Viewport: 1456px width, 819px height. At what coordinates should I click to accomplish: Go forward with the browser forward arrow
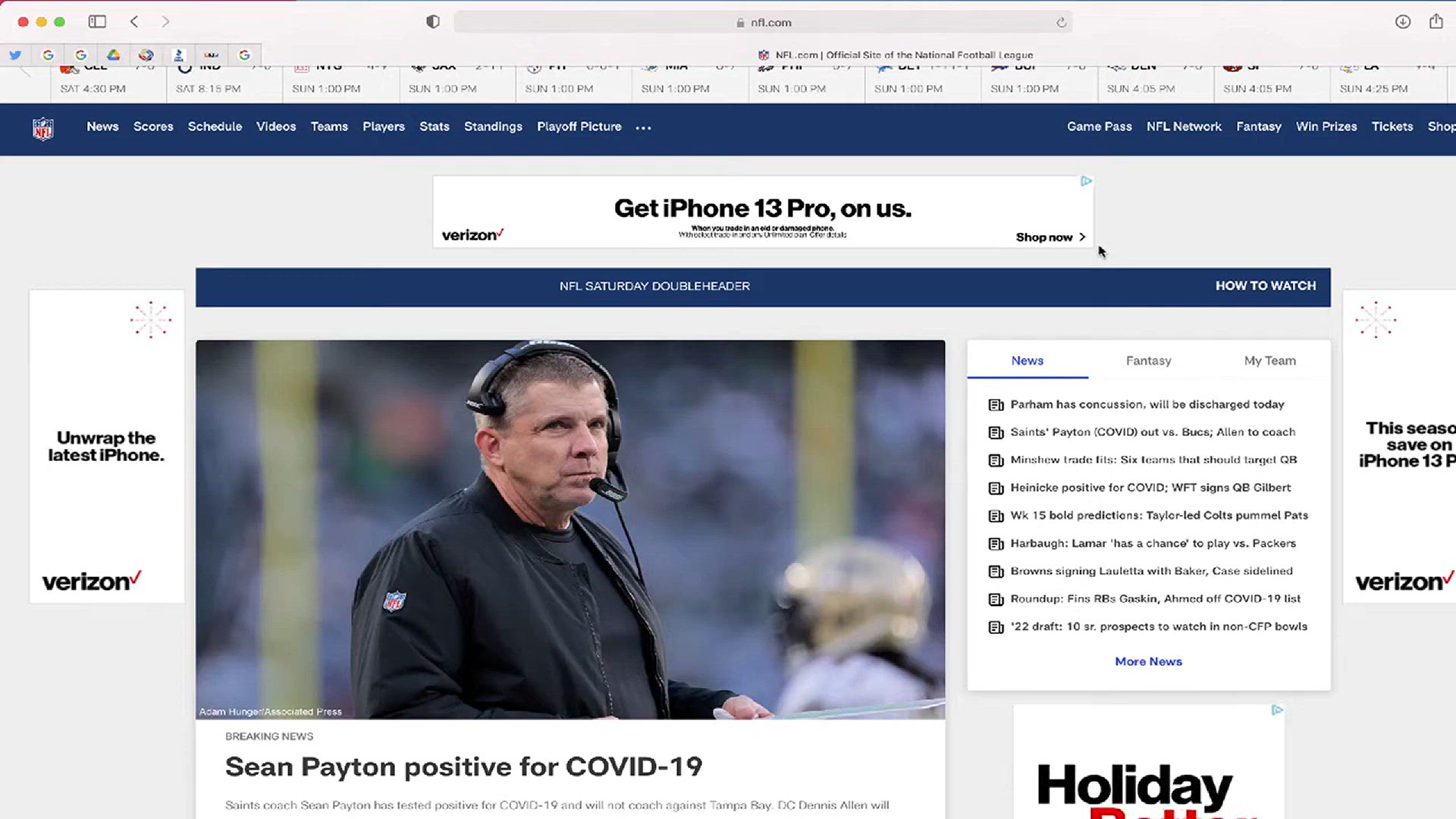click(x=165, y=22)
